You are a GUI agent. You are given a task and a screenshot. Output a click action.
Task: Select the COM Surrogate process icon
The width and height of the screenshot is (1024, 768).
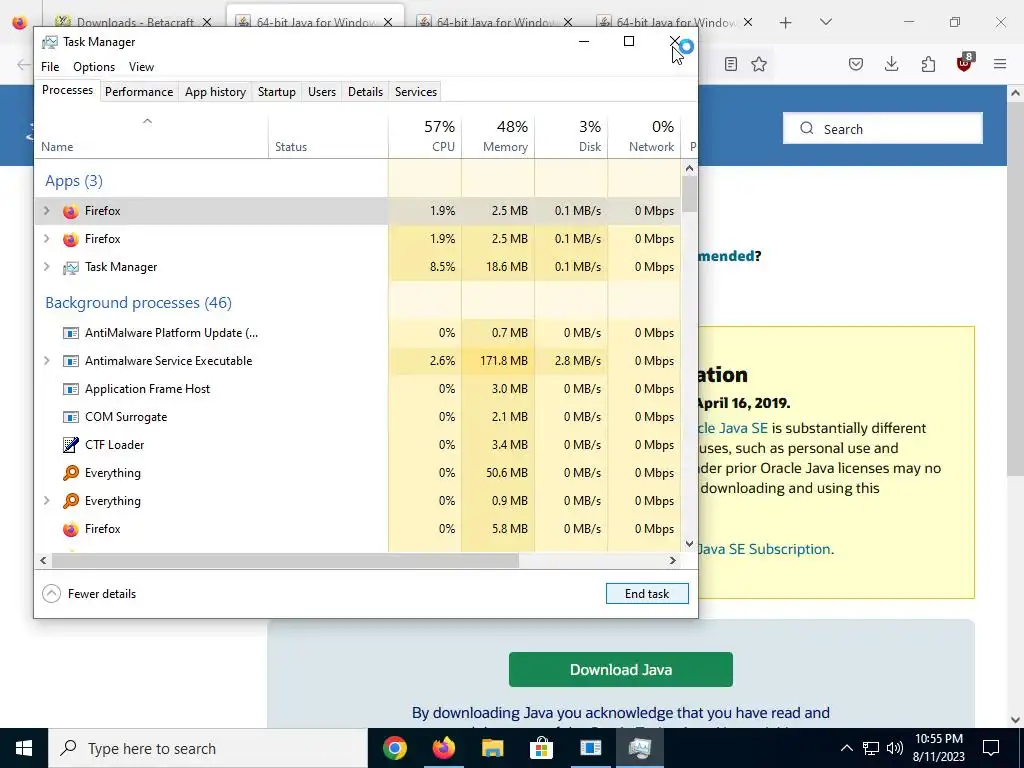coord(71,417)
